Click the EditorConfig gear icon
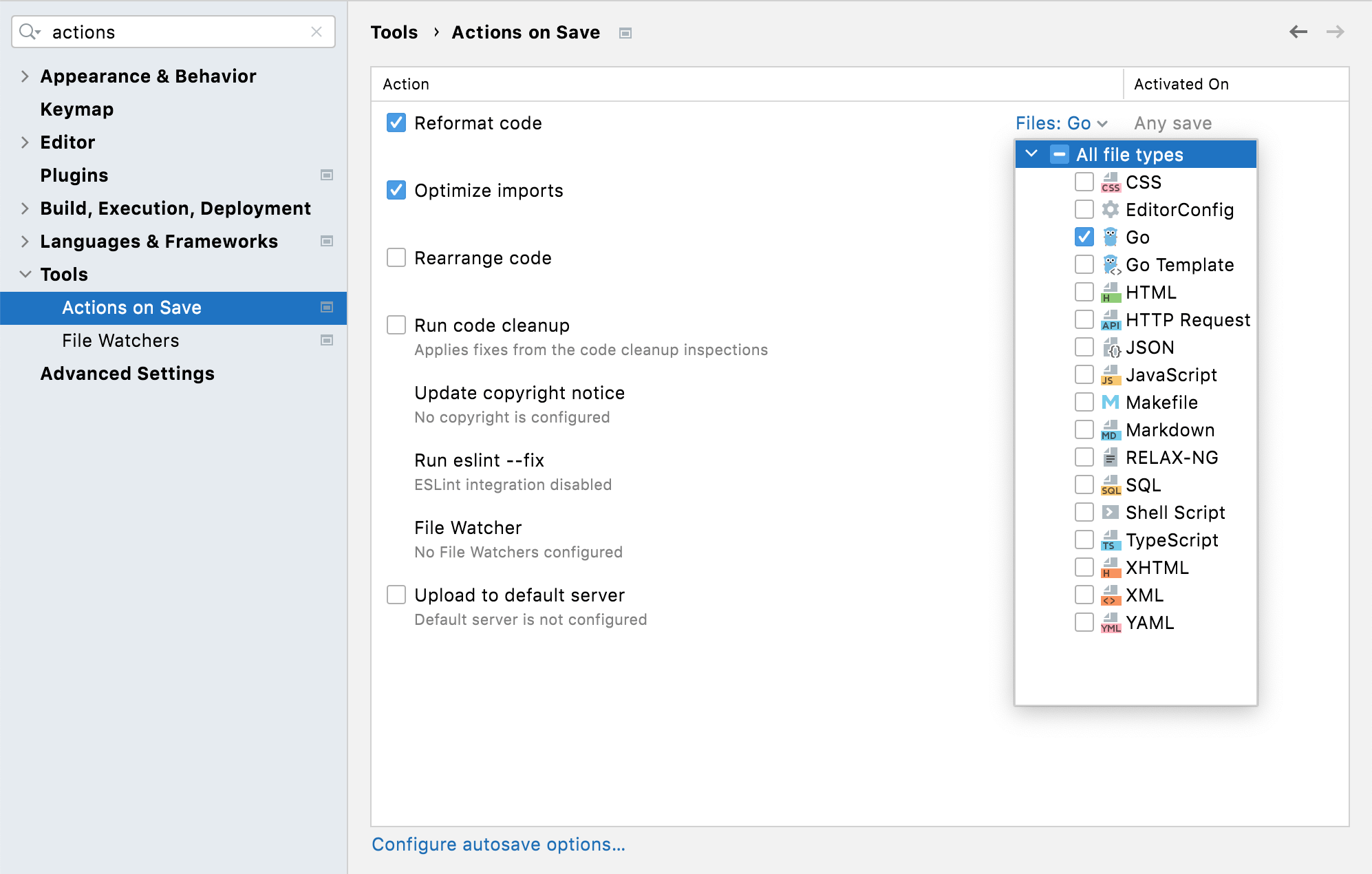This screenshot has width=1372, height=874. click(x=1110, y=210)
